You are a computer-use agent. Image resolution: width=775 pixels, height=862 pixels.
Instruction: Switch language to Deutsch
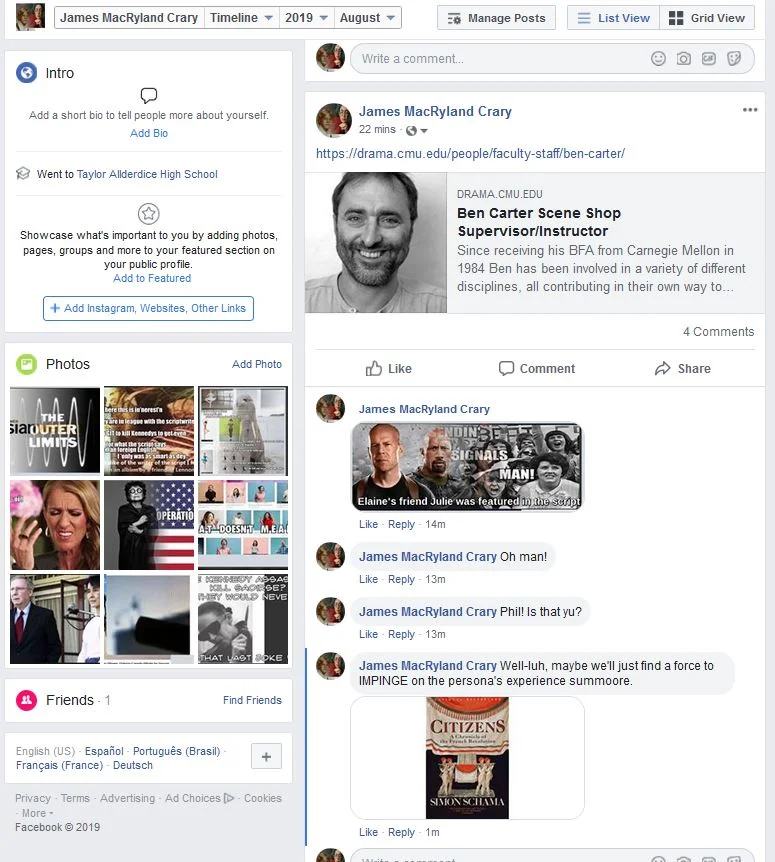coord(133,765)
